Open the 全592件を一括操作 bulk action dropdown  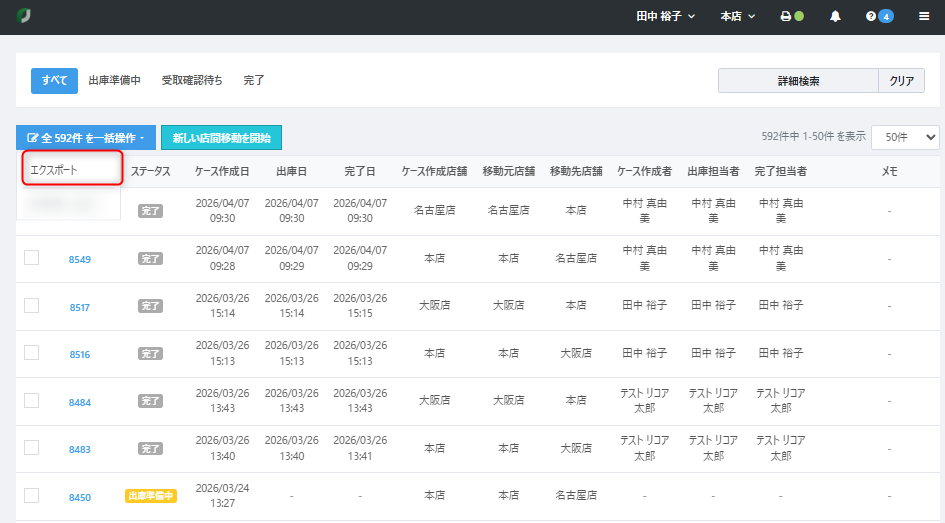(86, 137)
